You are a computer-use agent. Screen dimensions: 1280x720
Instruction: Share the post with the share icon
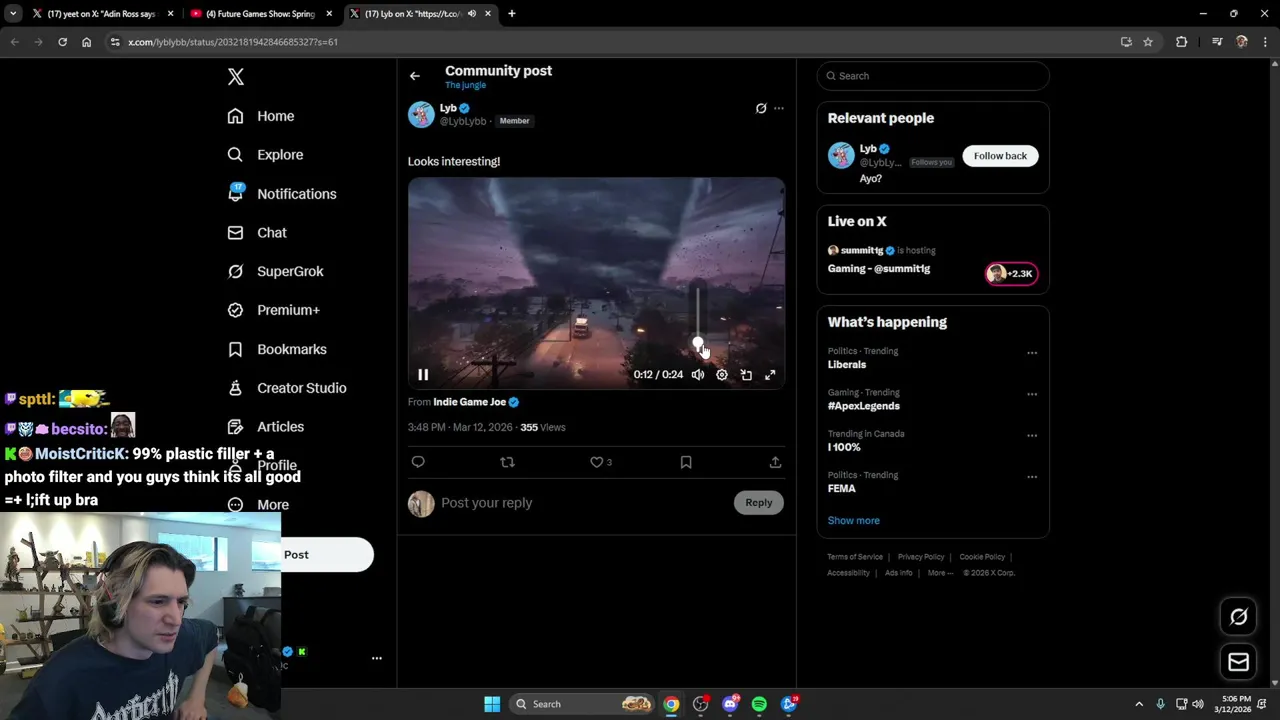coord(775,462)
